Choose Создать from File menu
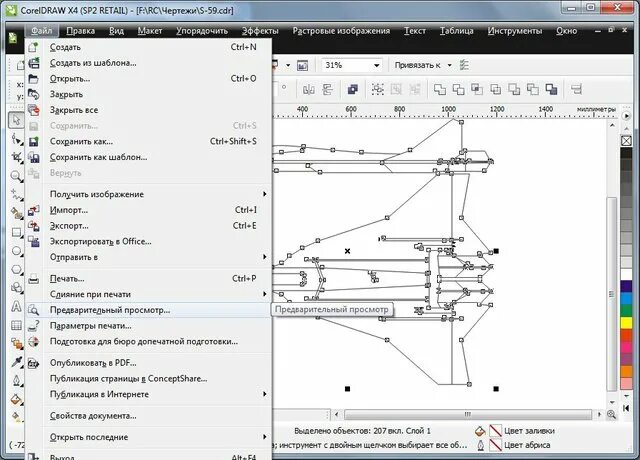 149,47
